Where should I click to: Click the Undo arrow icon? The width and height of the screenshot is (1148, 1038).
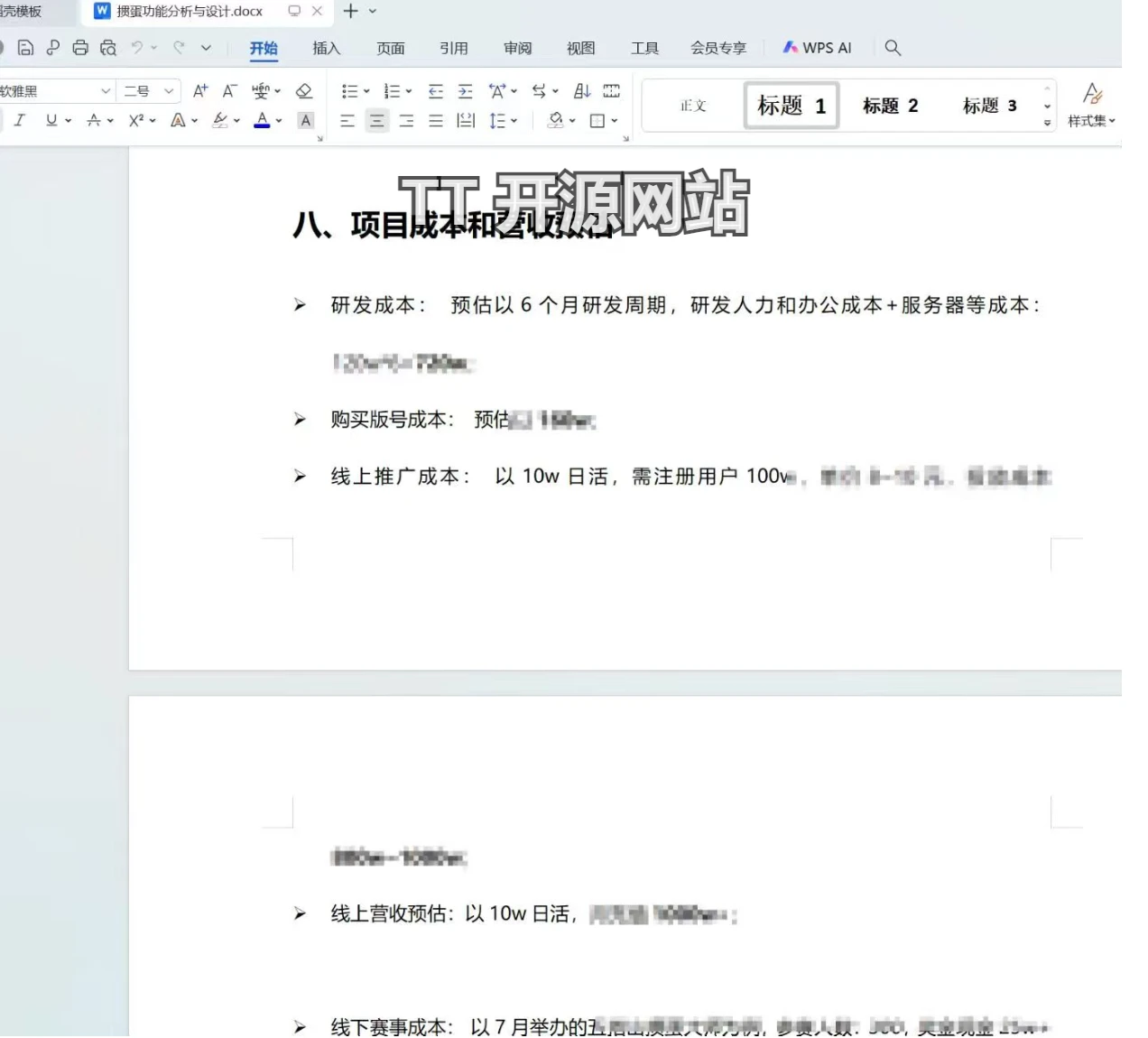[137, 47]
